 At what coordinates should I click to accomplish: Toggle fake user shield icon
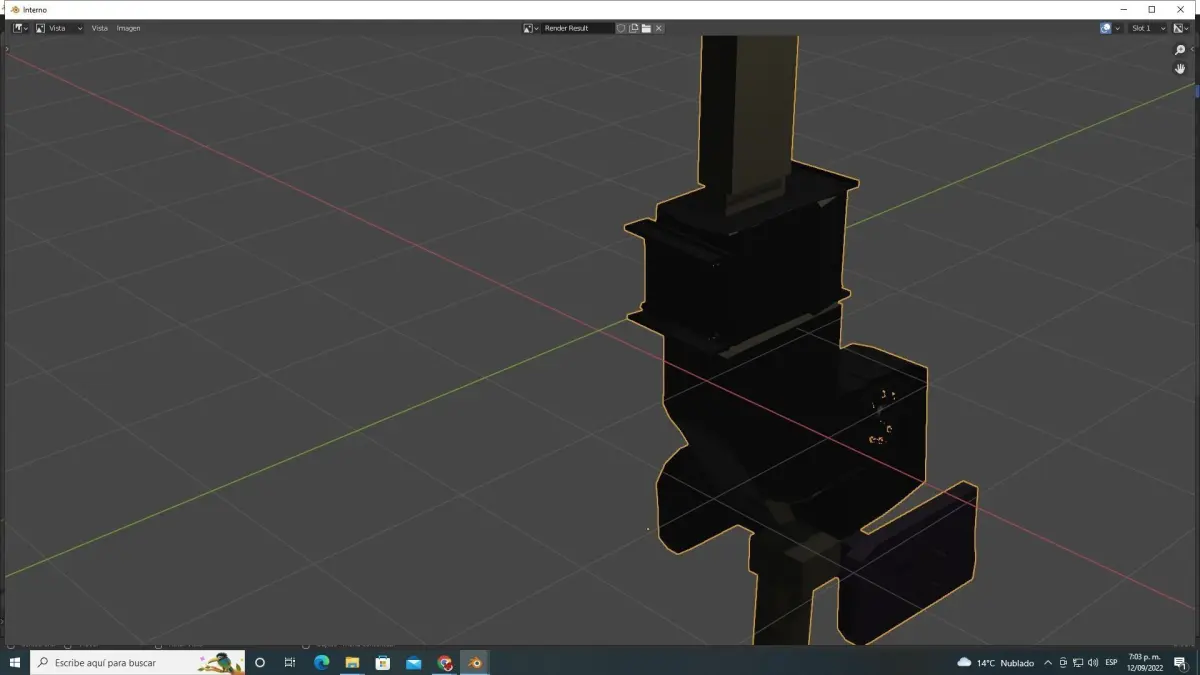(621, 28)
